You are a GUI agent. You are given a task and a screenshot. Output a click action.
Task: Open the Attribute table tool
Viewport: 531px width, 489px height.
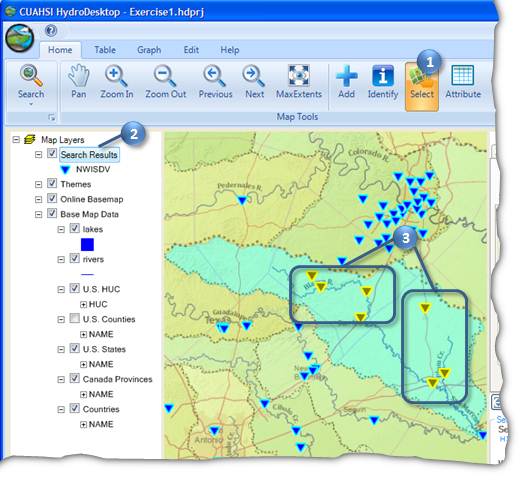(463, 81)
